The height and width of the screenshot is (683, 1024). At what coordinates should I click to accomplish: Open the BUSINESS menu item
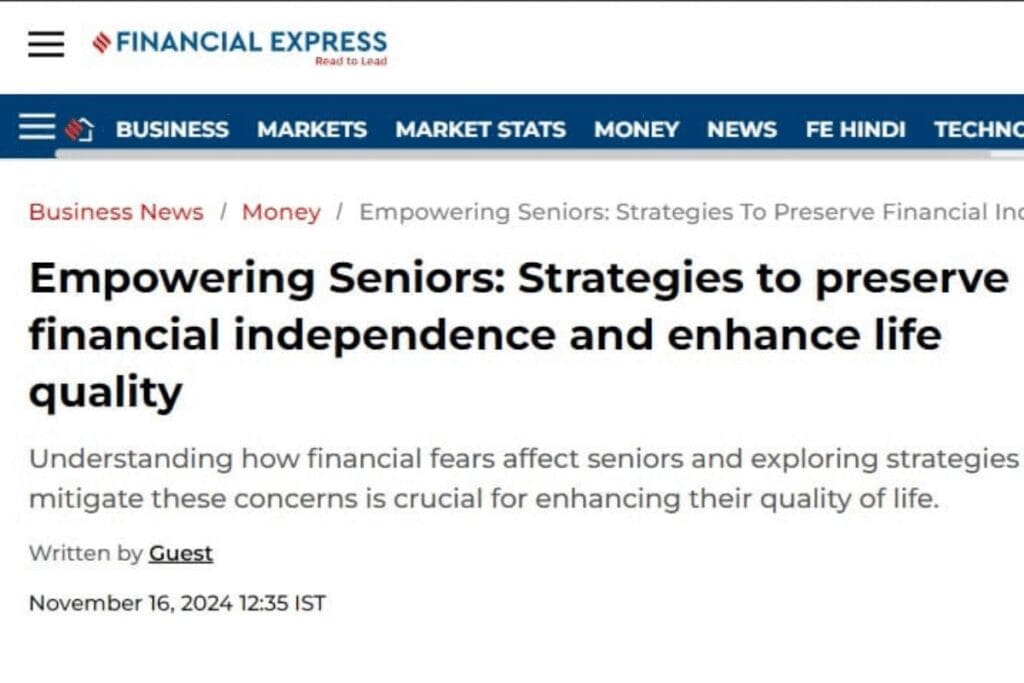(x=172, y=130)
